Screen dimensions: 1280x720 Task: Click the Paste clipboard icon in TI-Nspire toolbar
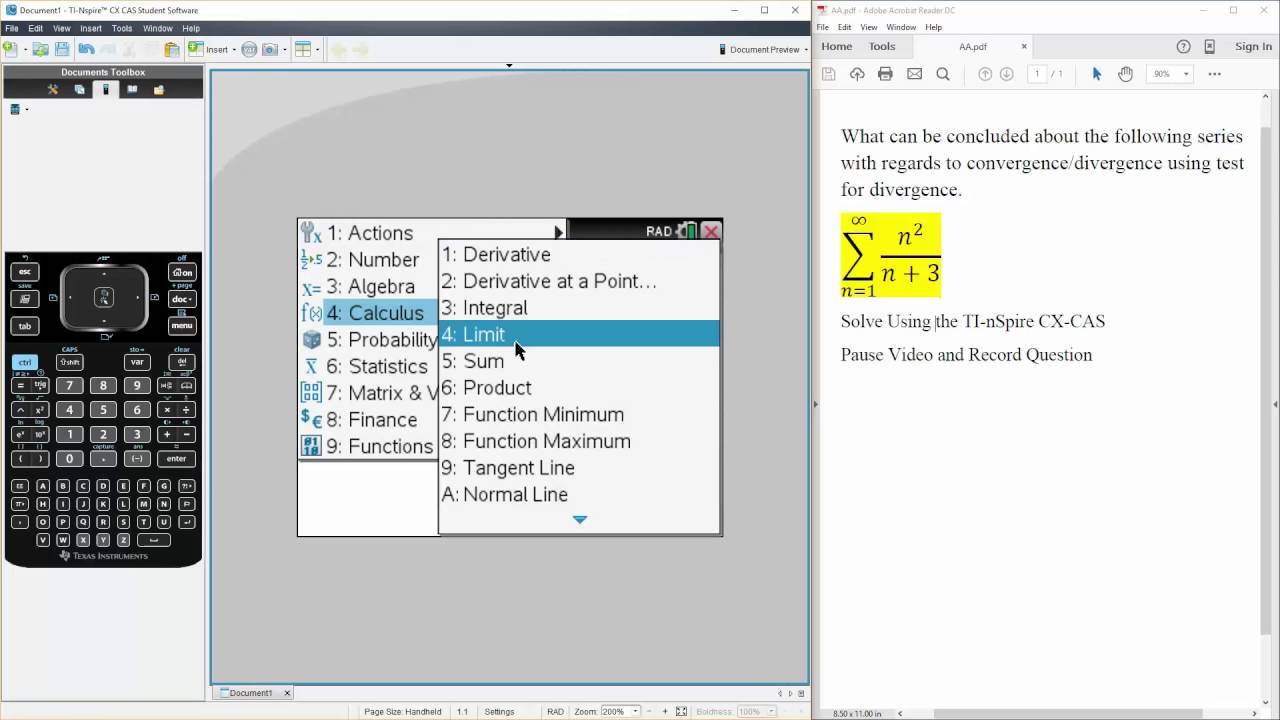tap(172, 49)
